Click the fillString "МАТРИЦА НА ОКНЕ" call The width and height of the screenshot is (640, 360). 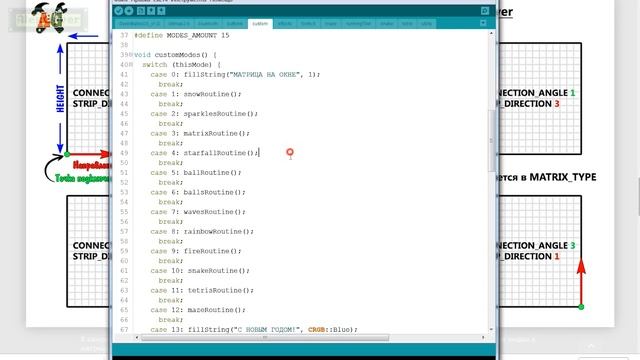pyautogui.click(x=252, y=75)
